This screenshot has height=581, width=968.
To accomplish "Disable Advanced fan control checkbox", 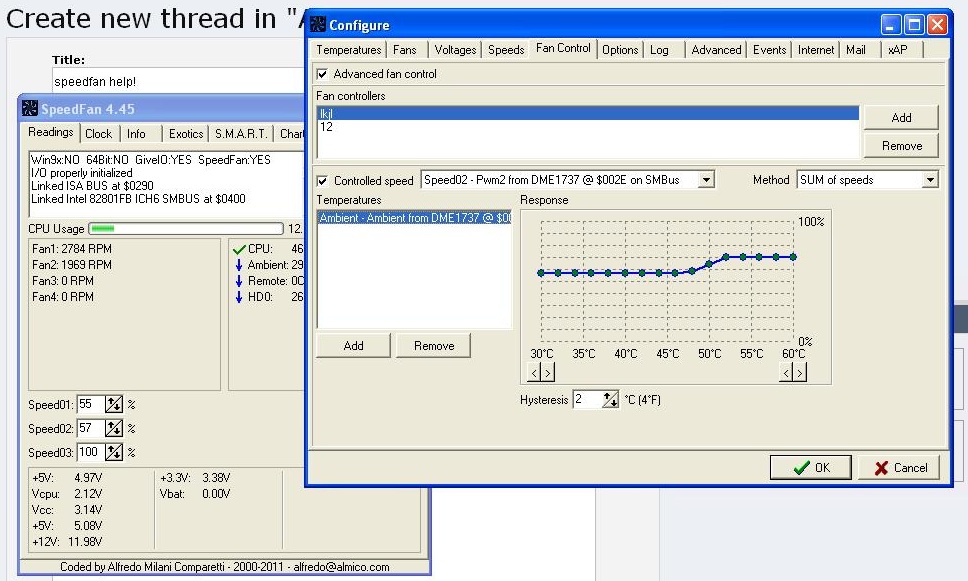I will coord(322,74).
